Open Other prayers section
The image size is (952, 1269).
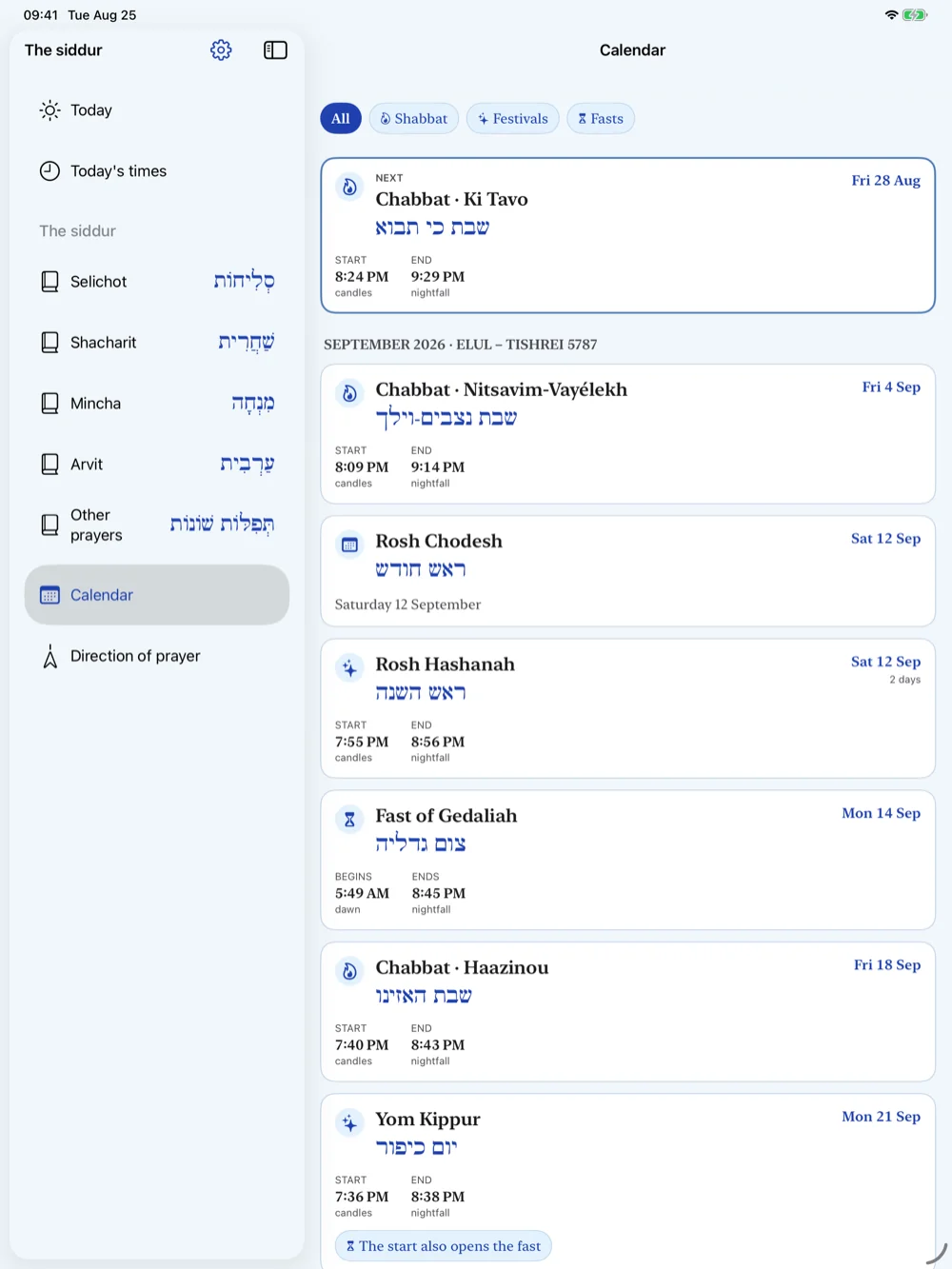(x=157, y=525)
